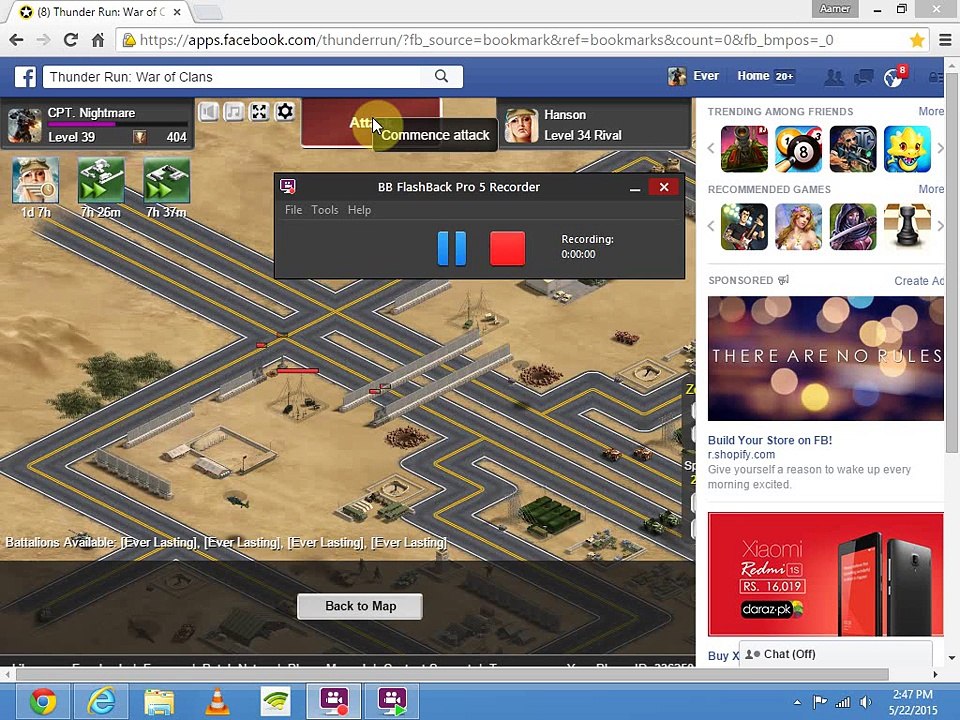Click More link beside Recommended Games
This screenshot has height=720, width=960.
(x=931, y=189)
